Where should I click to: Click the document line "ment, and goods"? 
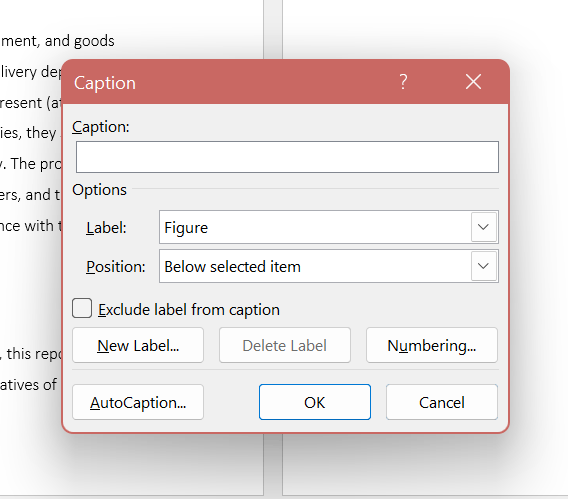click(x=57, y=41)
